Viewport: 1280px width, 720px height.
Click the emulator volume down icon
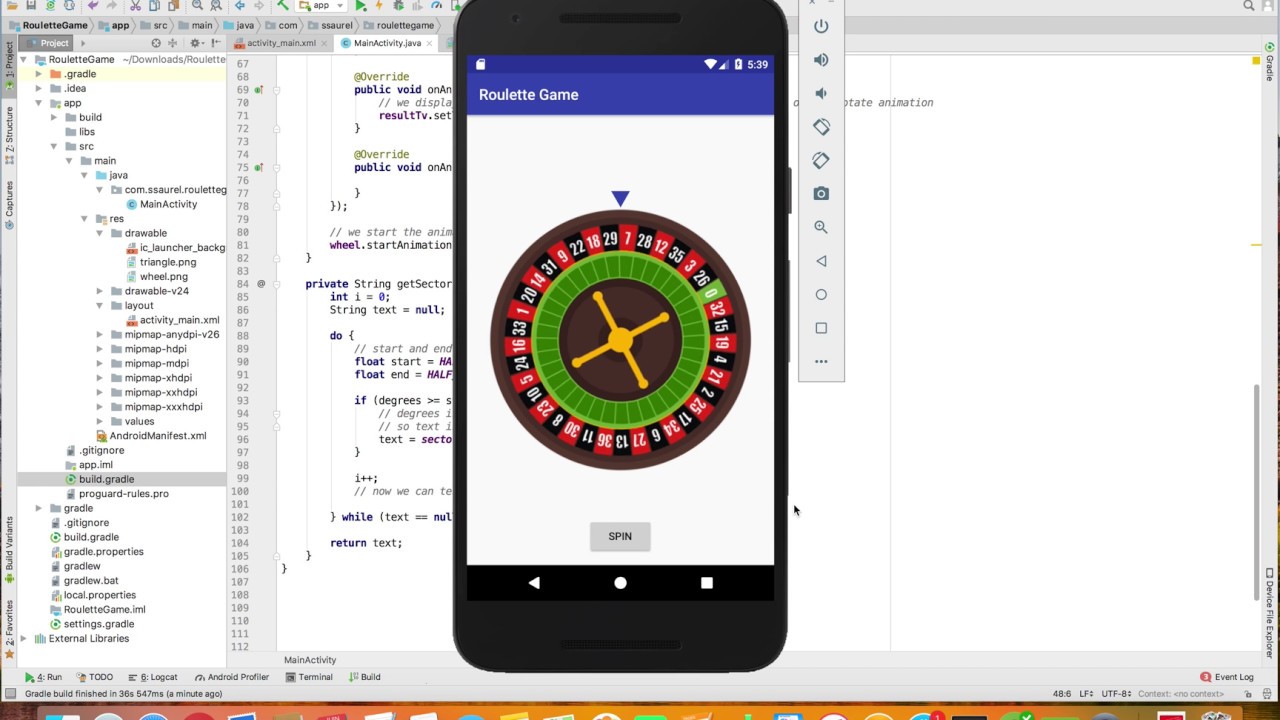coord(821,93)
